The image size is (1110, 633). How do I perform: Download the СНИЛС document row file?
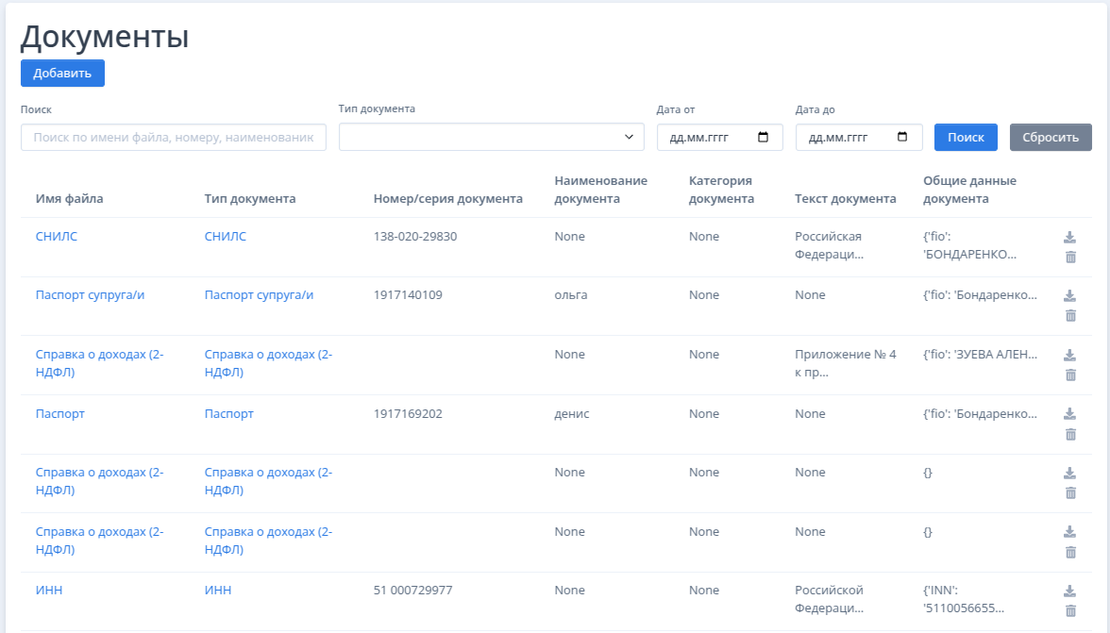(1070, 237)
